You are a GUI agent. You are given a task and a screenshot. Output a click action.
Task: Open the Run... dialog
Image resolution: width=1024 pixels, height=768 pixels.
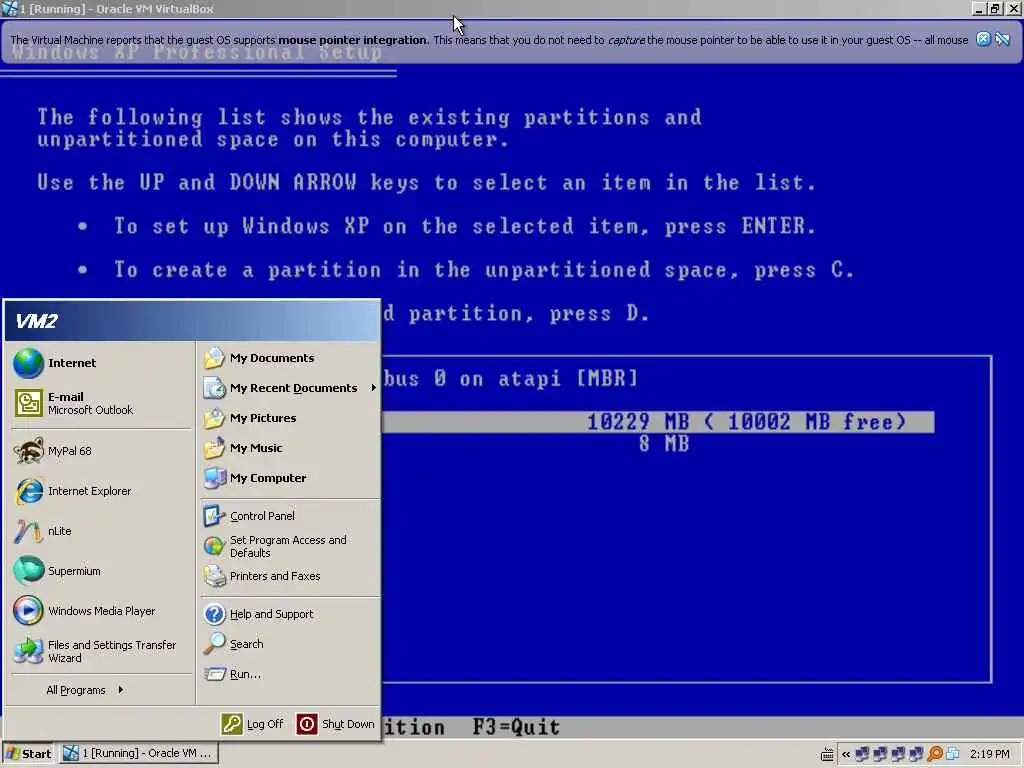coord(290,674)
